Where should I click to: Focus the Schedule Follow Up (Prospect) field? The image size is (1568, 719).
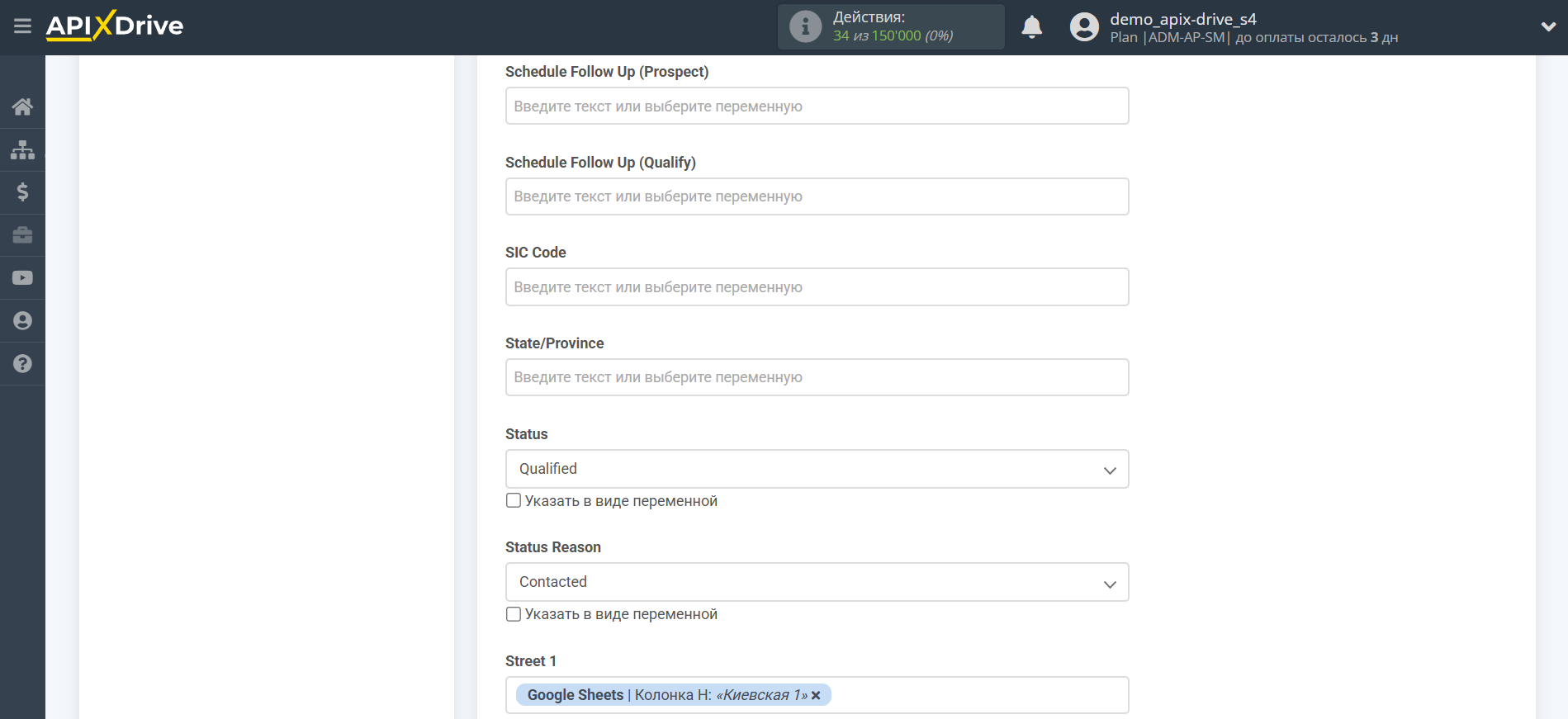817,106
